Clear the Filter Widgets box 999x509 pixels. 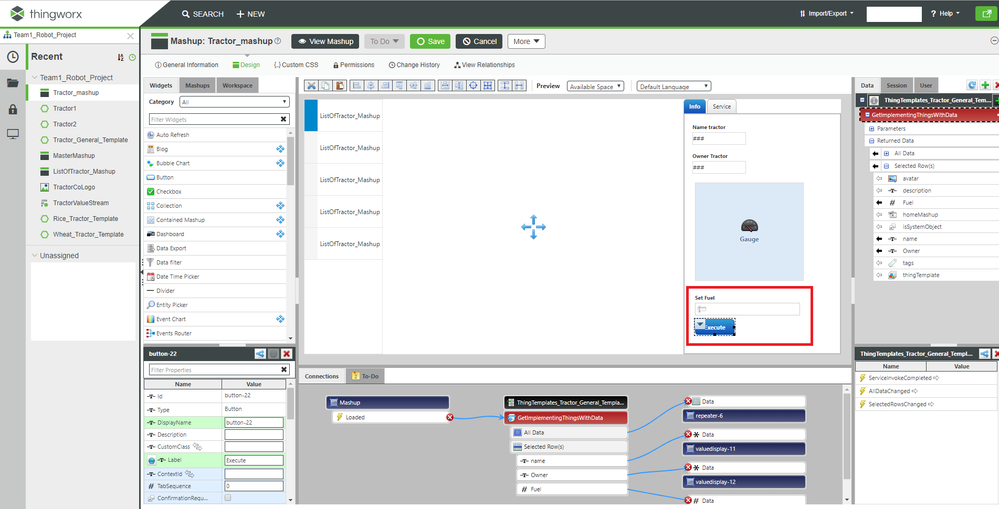[x=284, y=119]
